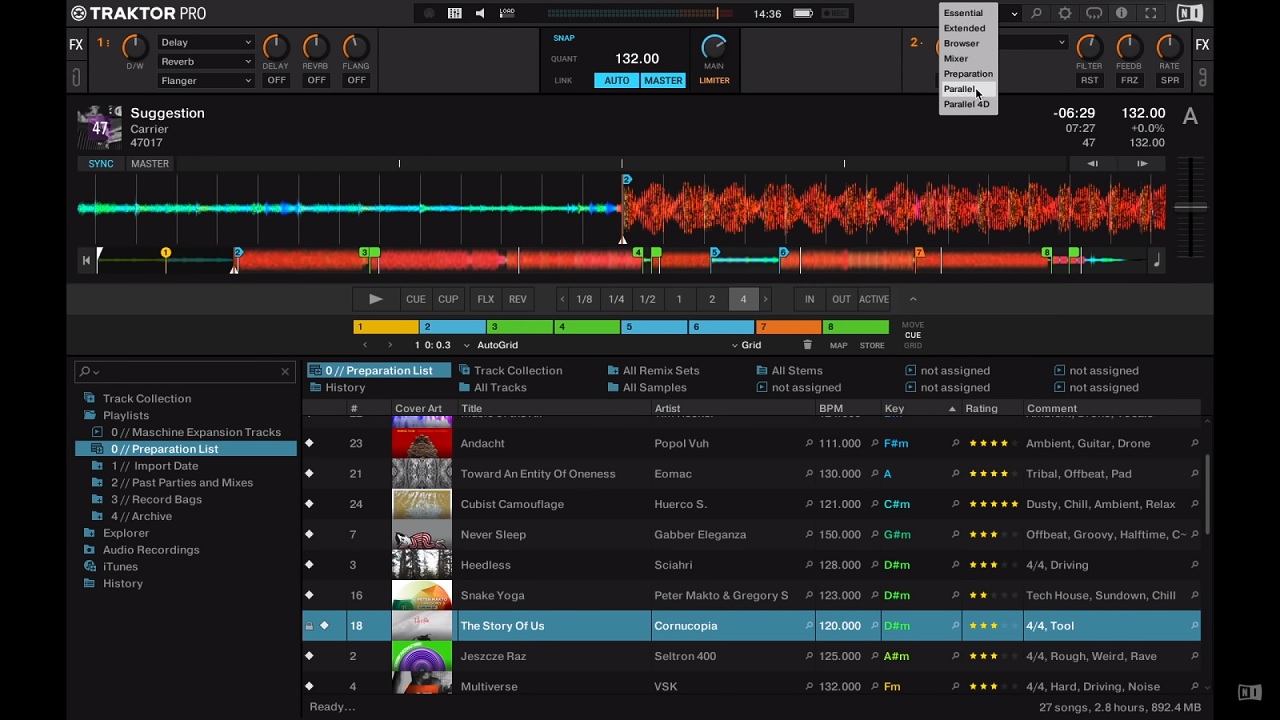This screenshot has width=1280, height=720.
Task: Open the info icon in the header
Action: tap(1122, 14)
